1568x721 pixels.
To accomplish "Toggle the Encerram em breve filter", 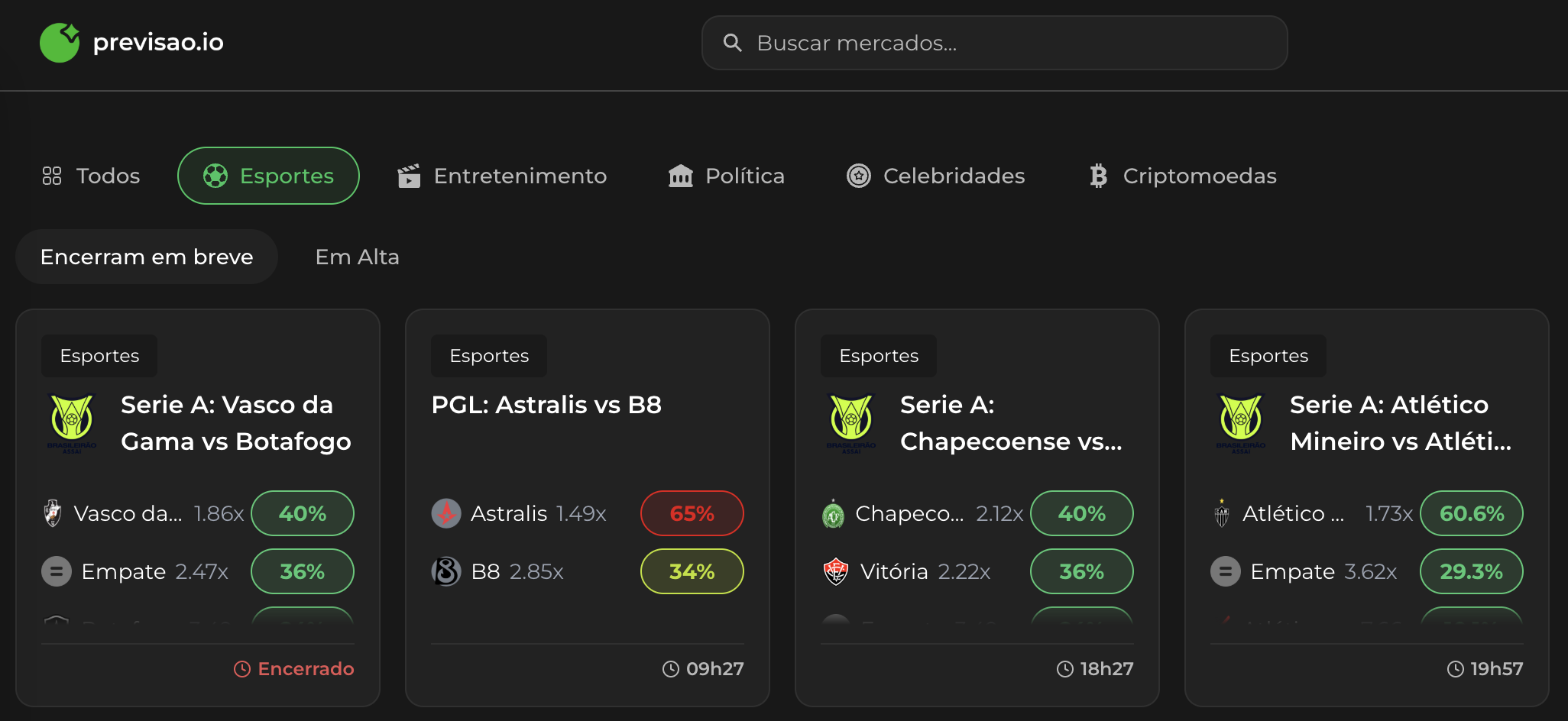I will point(147,257).
